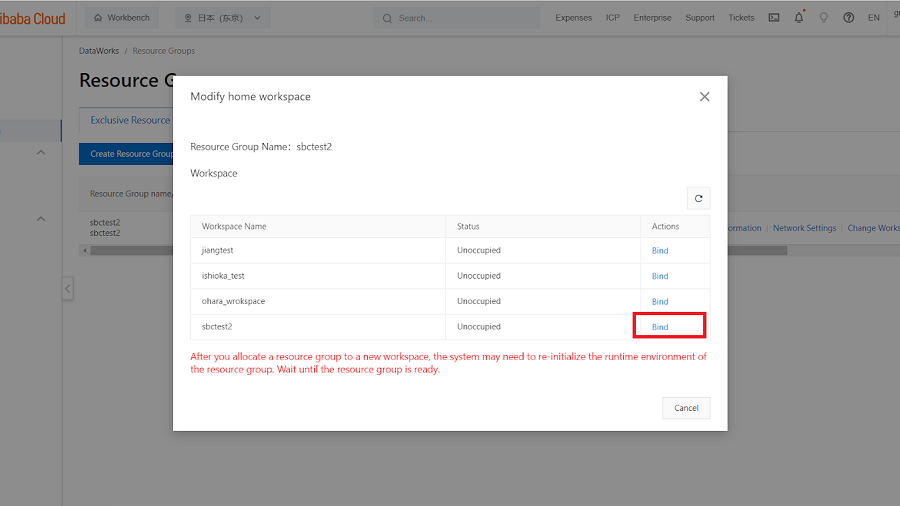Viewport: 900px width, 506px height.
Task: Click the Alibaba Cloud logo
Action: (x=32, y=18)
